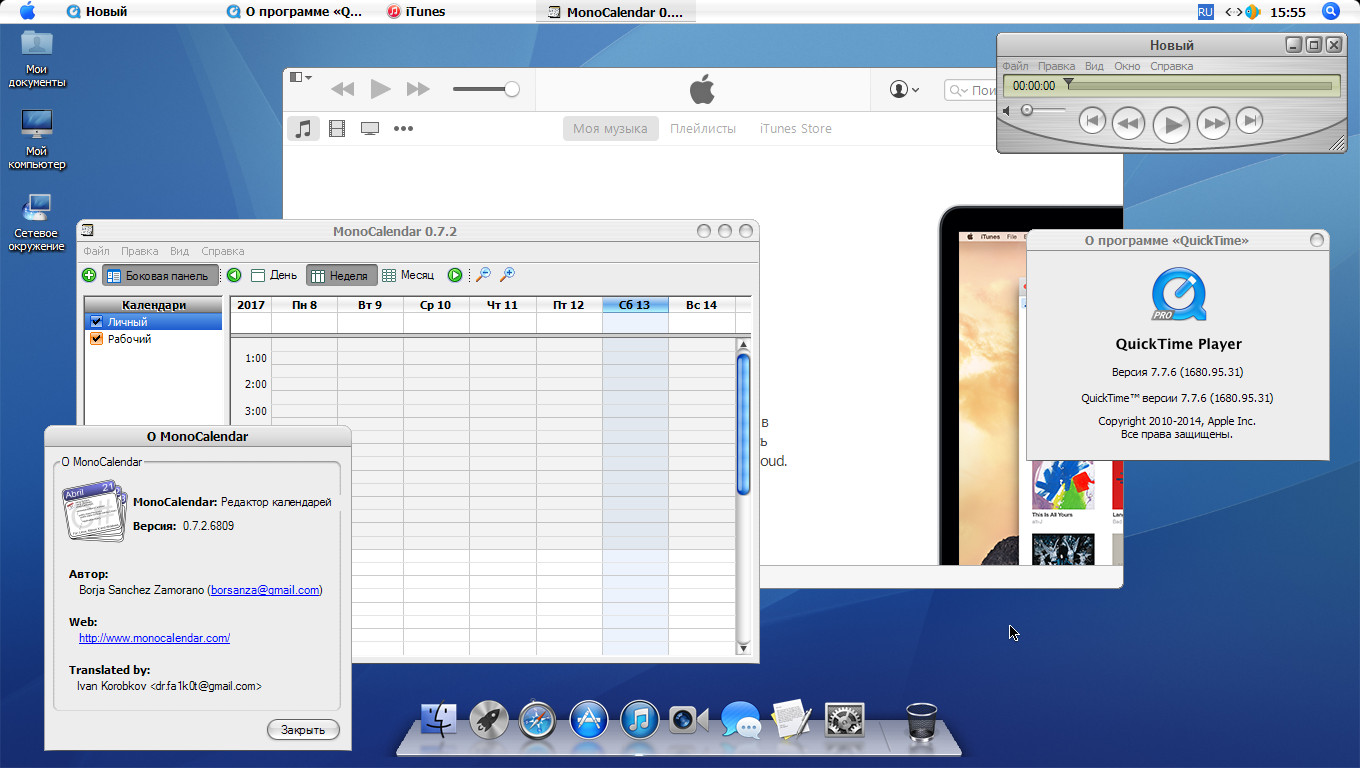Screen dimensions: 1360x768
Task: Click the borsanza@gmail.com email link
Action: click(x=265, y=590)
